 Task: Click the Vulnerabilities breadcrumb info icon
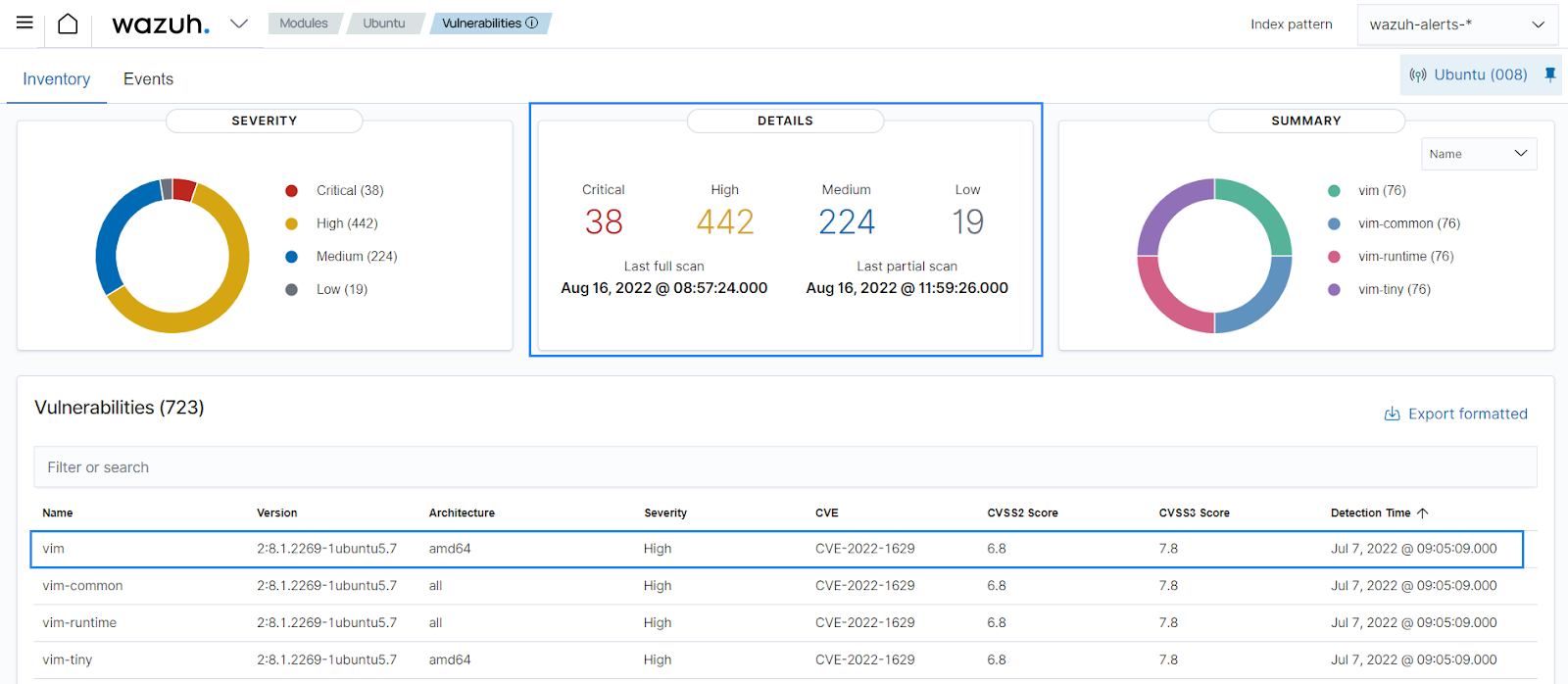532,23
